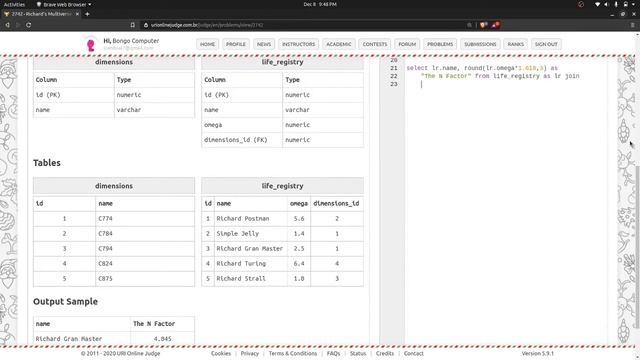The width and height of the screenshot is (640, 360).
Task: Click the pink user avatar icon
Action: point(91,44)
